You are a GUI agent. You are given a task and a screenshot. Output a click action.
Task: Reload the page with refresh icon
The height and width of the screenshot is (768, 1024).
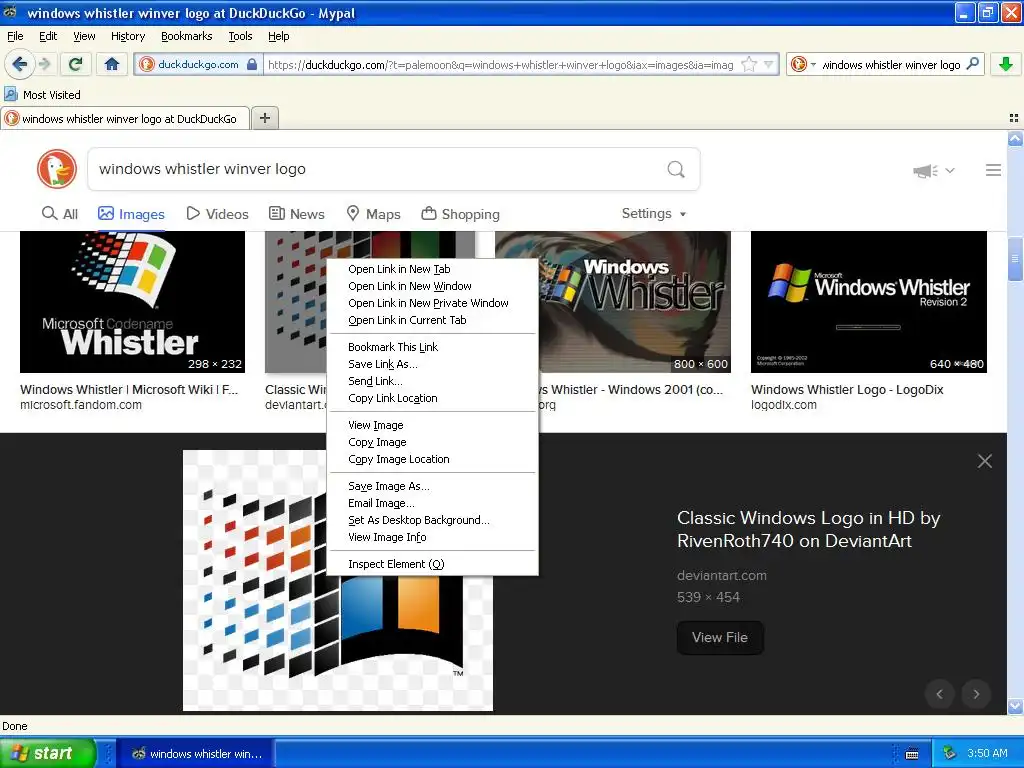[x=75, y=64]
